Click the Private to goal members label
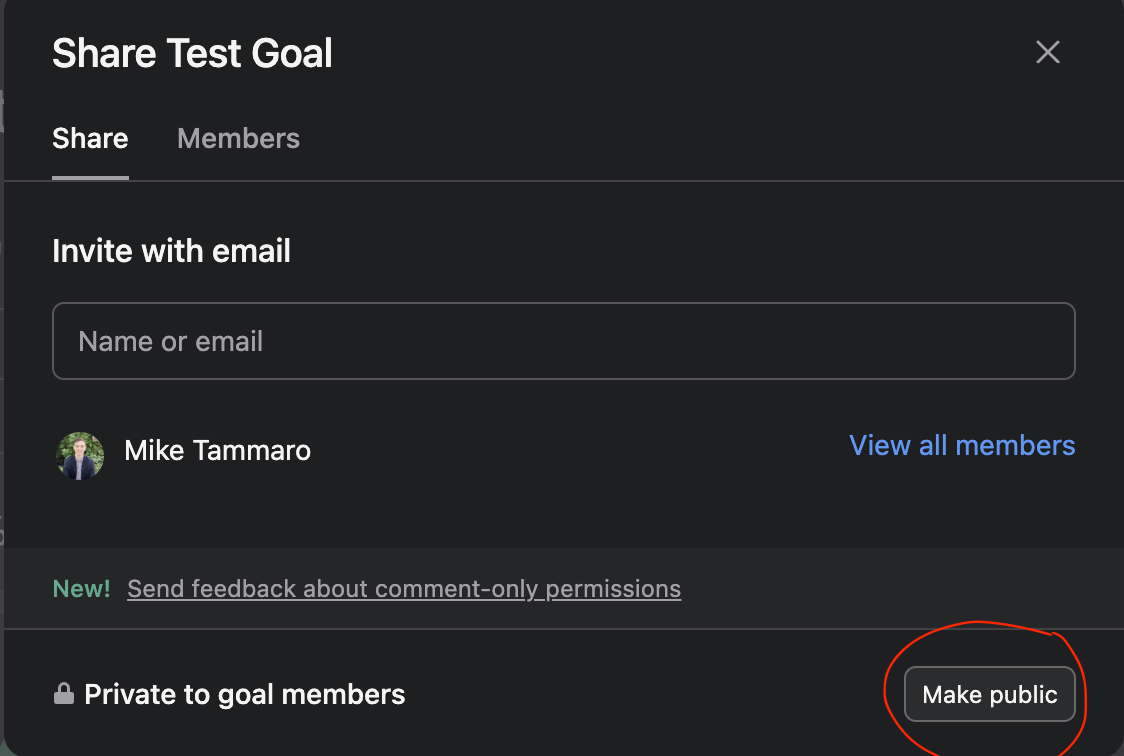Image resolution: width=1124 pixels, height=756 pixels. click(x=245, y=694)
